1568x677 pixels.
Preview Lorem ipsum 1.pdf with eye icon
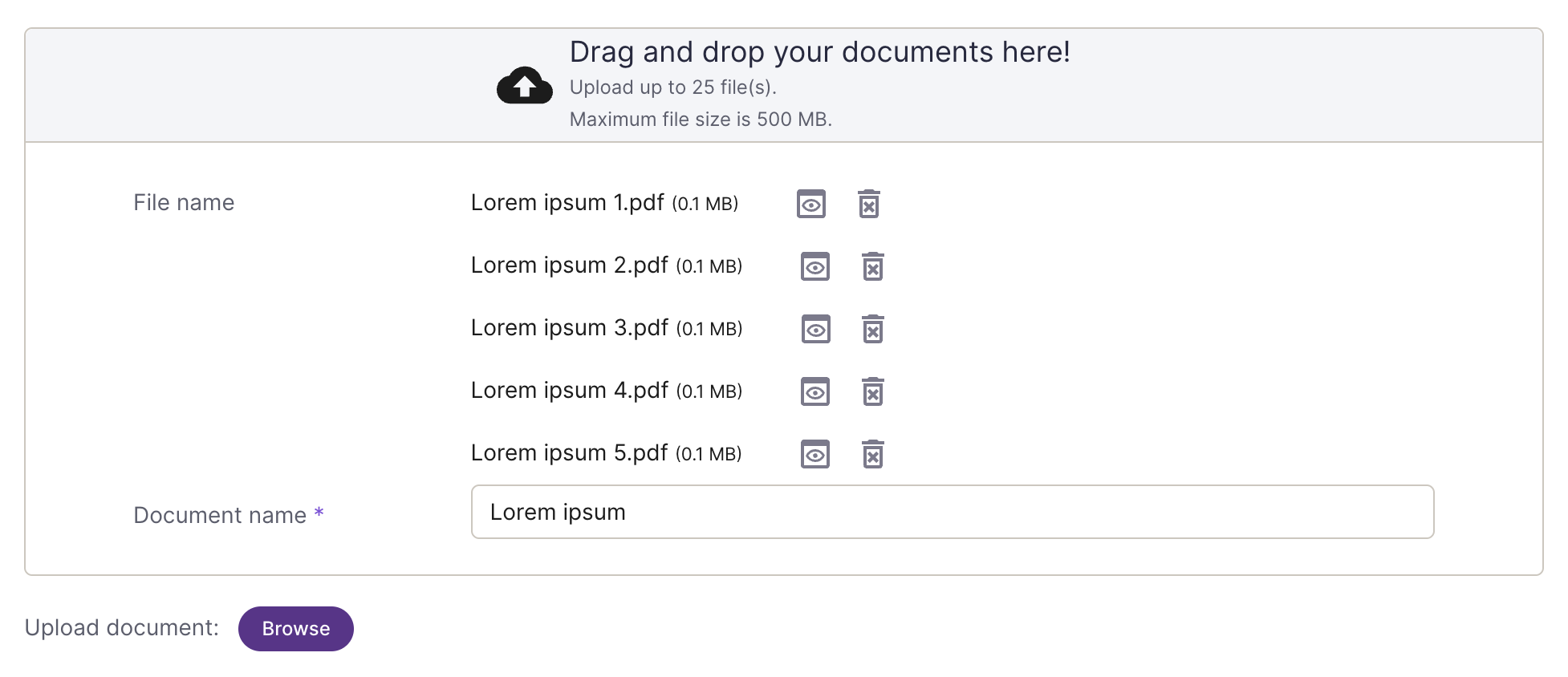click(811, 204)
